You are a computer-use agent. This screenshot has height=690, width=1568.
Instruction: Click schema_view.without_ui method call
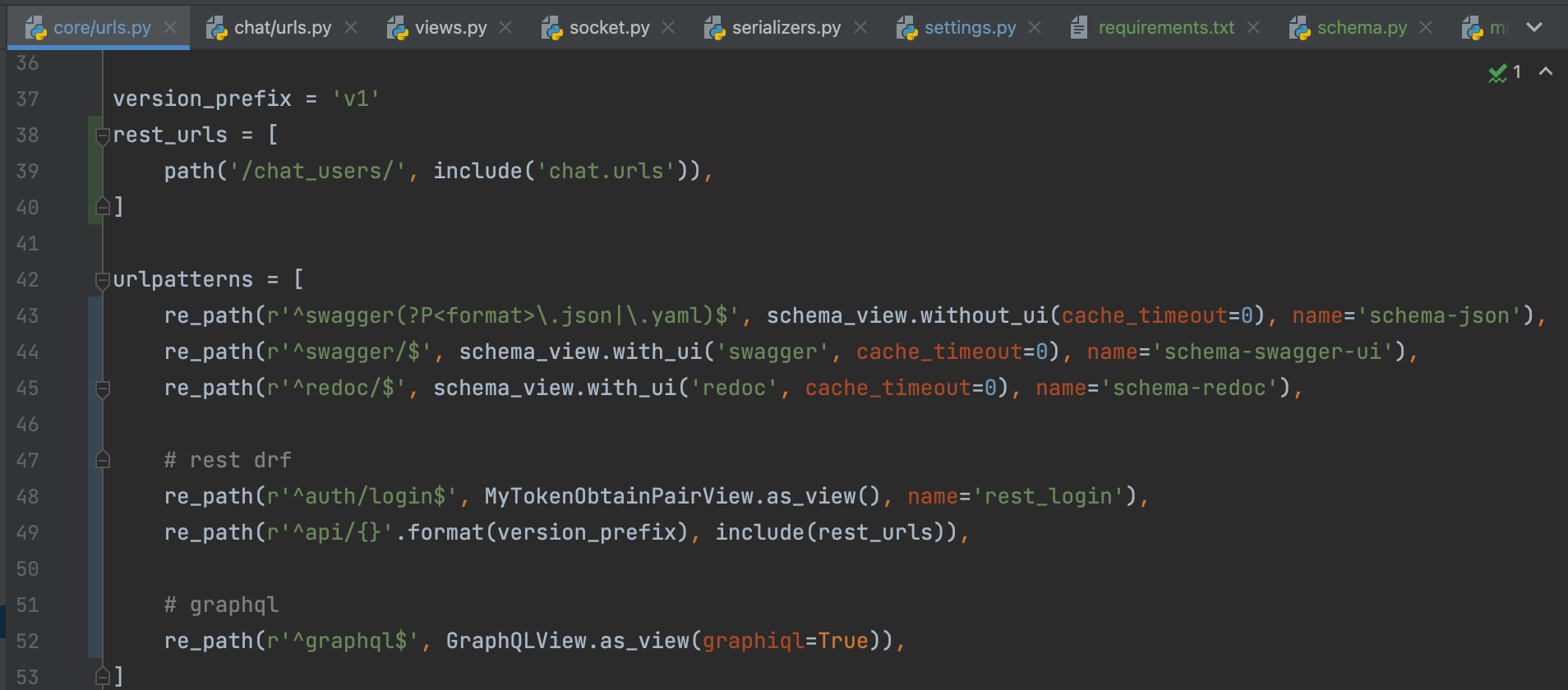pyautogui.click(x=908, y=315)
